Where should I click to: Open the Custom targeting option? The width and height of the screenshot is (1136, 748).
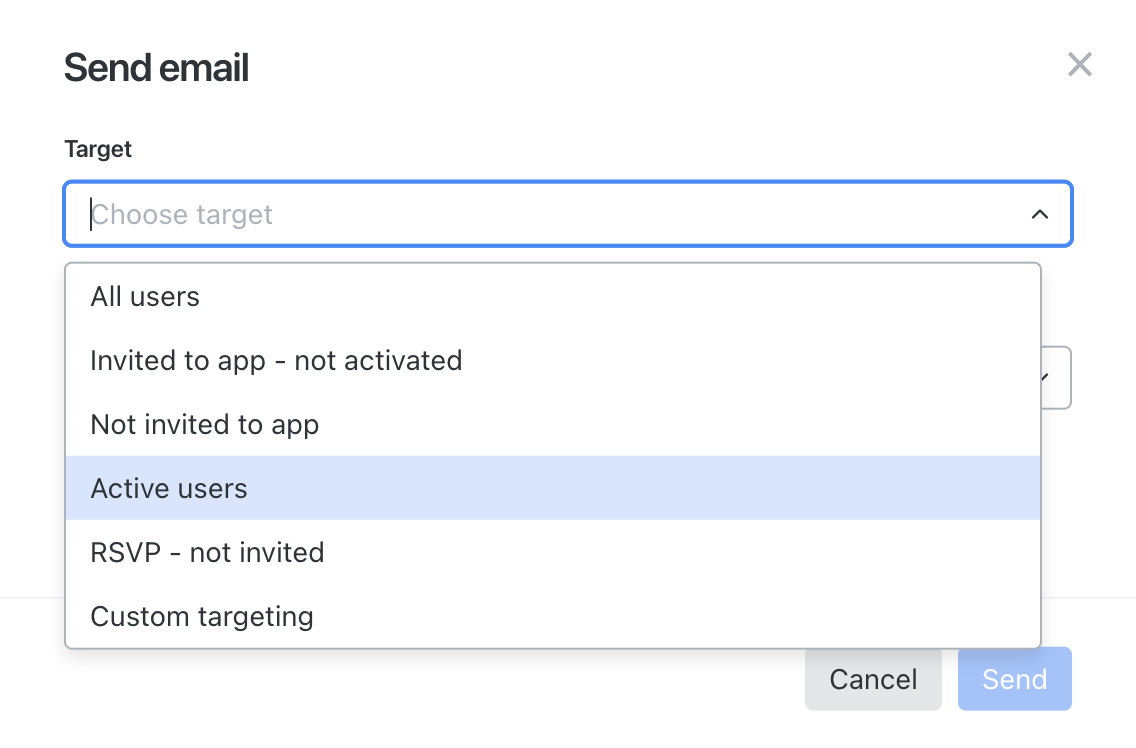tap(553, 616)
